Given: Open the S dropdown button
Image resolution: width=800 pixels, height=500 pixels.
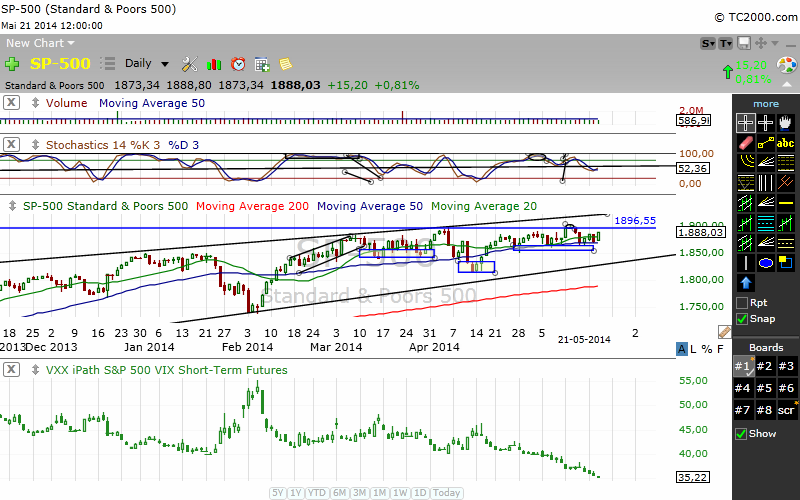Looking at the screenshot, I should 708,43.
